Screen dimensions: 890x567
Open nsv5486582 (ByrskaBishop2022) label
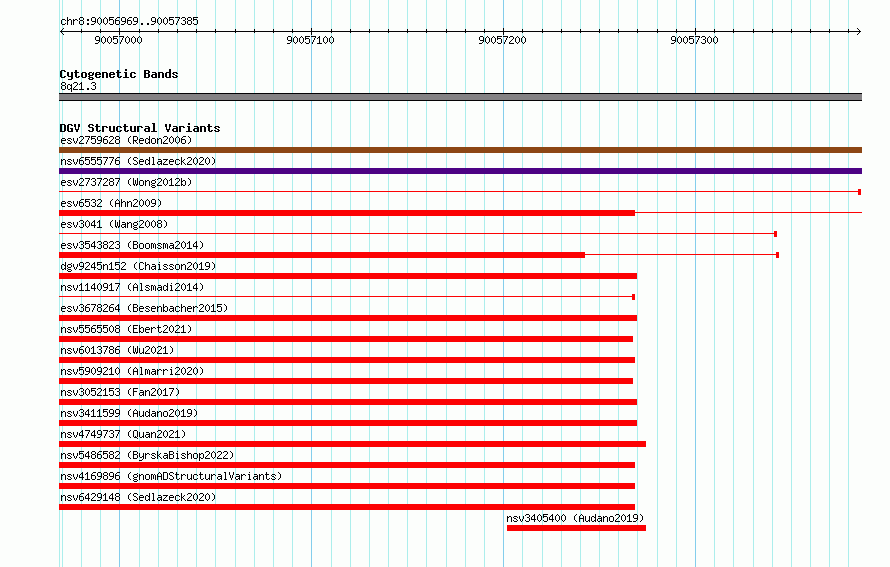point(147,455)
